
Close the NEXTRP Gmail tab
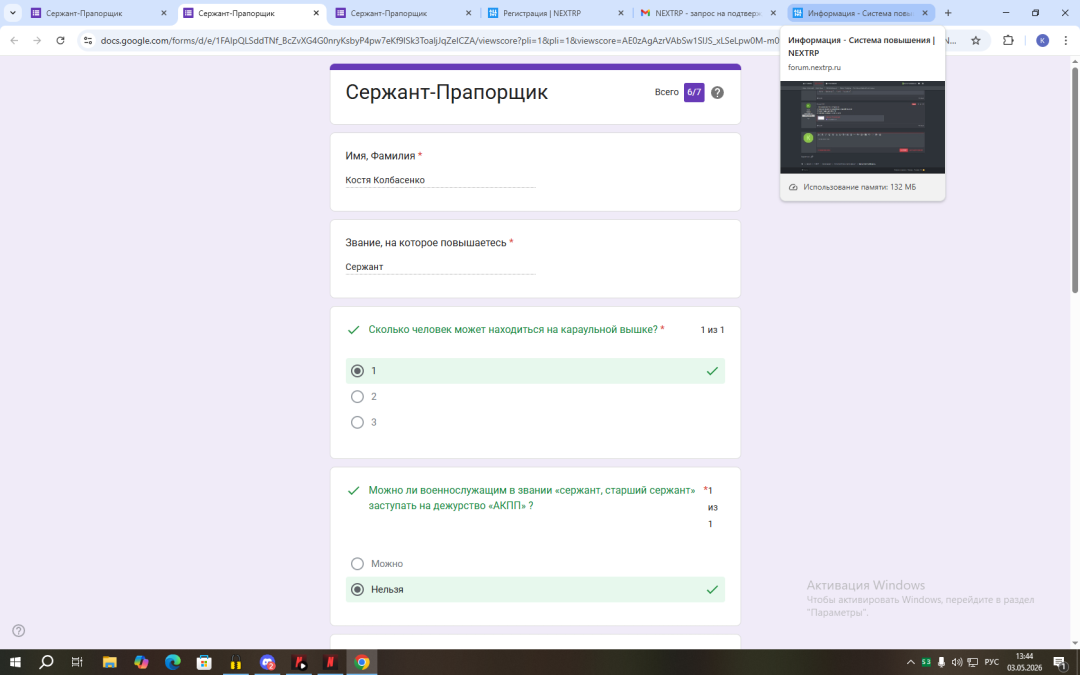(x=773, y=13)
